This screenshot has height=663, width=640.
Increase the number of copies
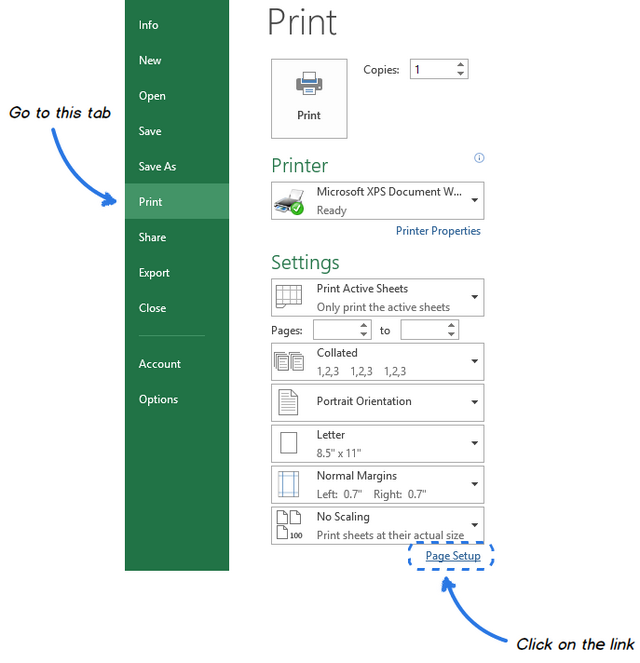pos(460,65)
